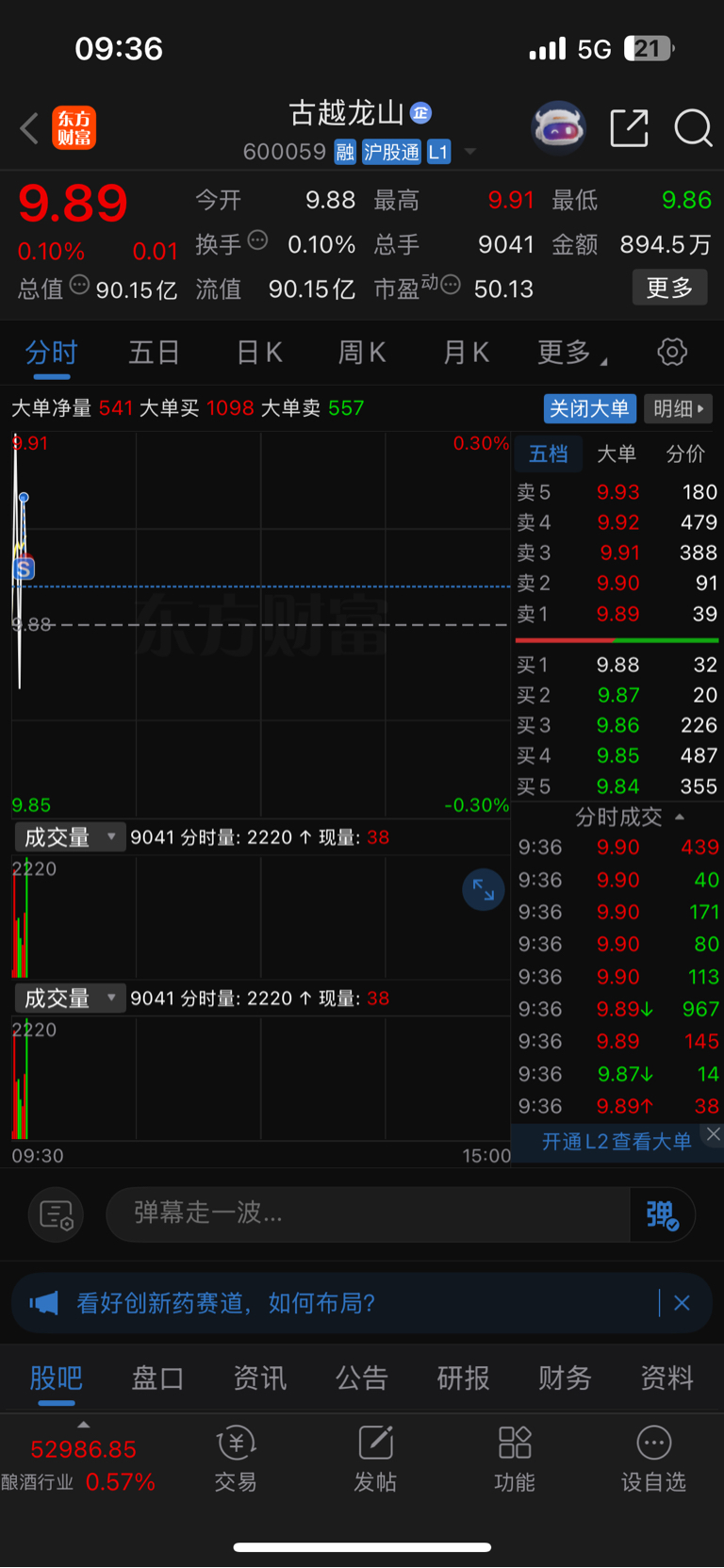The image size is (724, 1568).
Task: Tap the S sell marker on chart
Action: (x=25, y=568)
